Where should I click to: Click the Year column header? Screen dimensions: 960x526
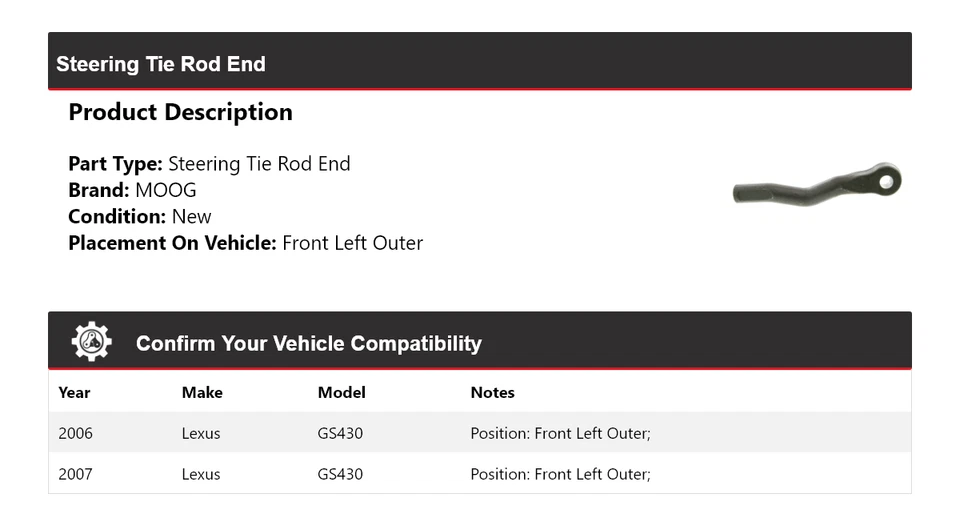pos(74,392)
